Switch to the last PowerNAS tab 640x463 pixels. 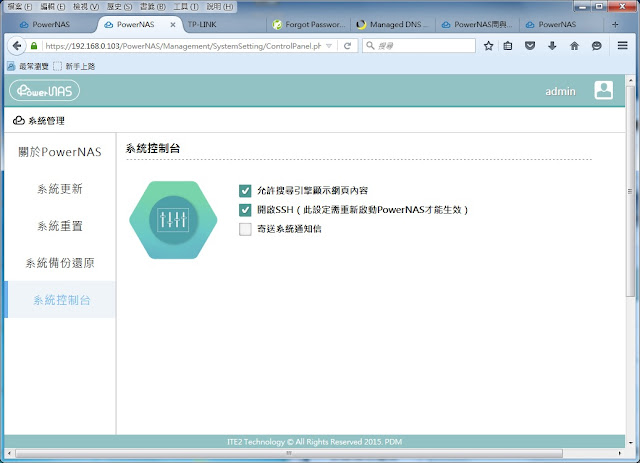[x=562, y=24]
